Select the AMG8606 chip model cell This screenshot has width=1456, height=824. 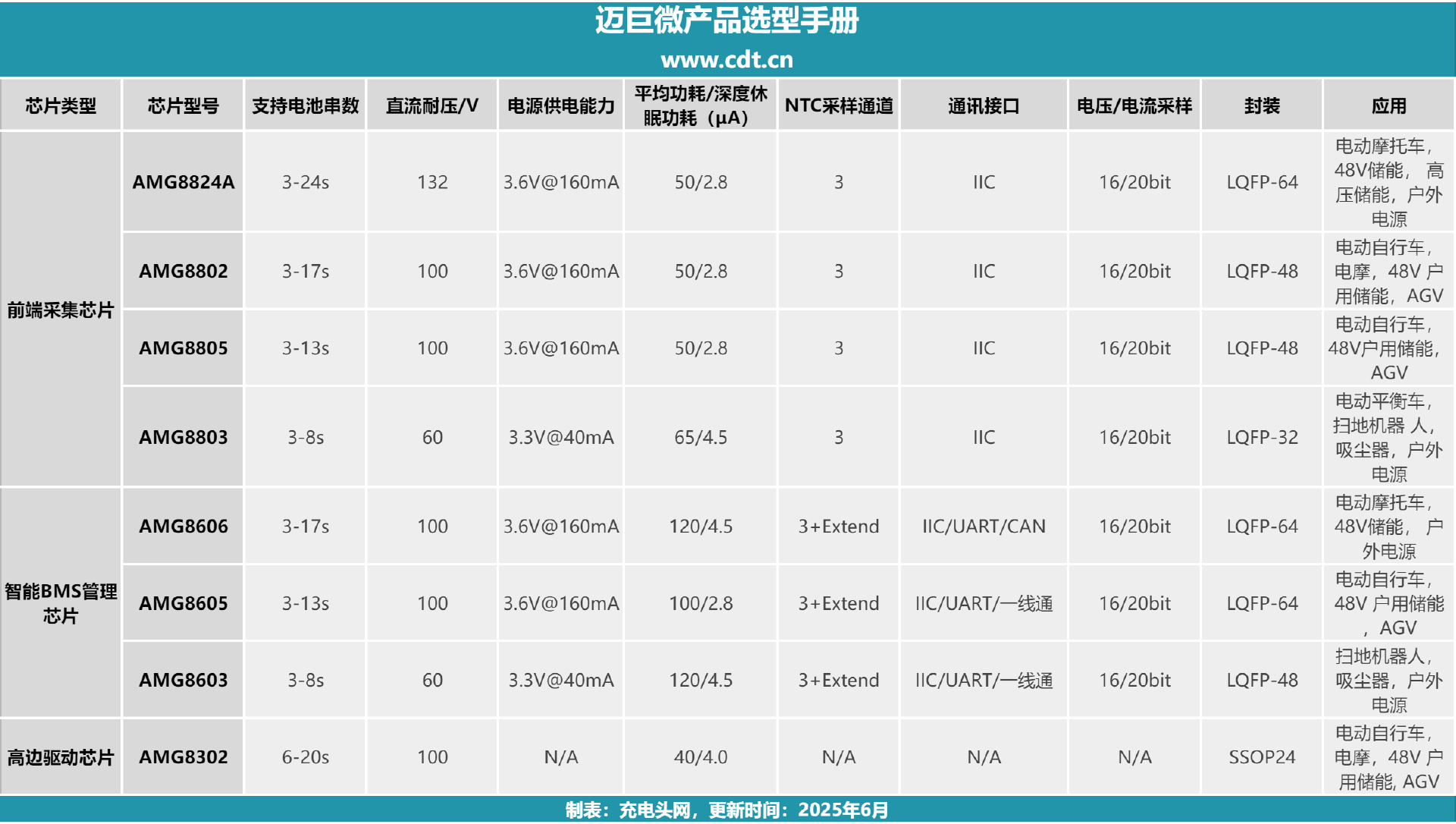point(183,526)
